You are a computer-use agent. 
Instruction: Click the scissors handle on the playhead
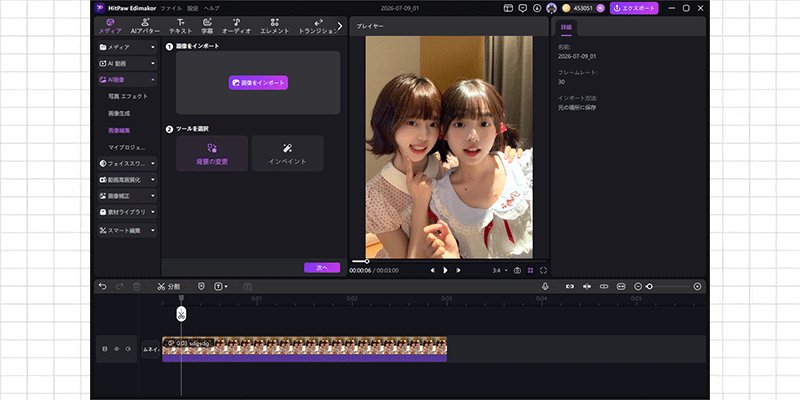pos(181,314)
